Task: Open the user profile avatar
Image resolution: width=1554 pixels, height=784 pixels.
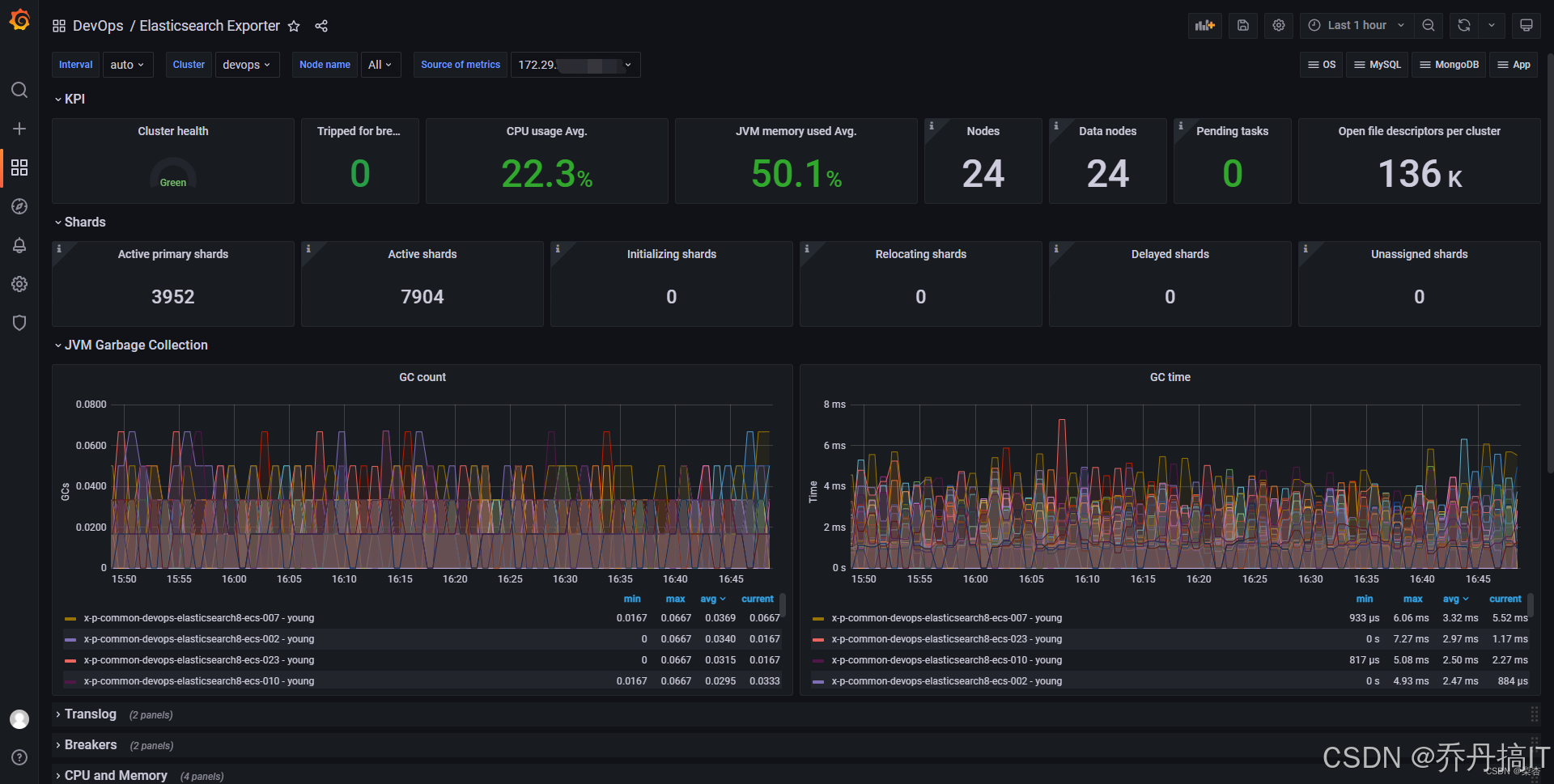Action: coord(19,719)
